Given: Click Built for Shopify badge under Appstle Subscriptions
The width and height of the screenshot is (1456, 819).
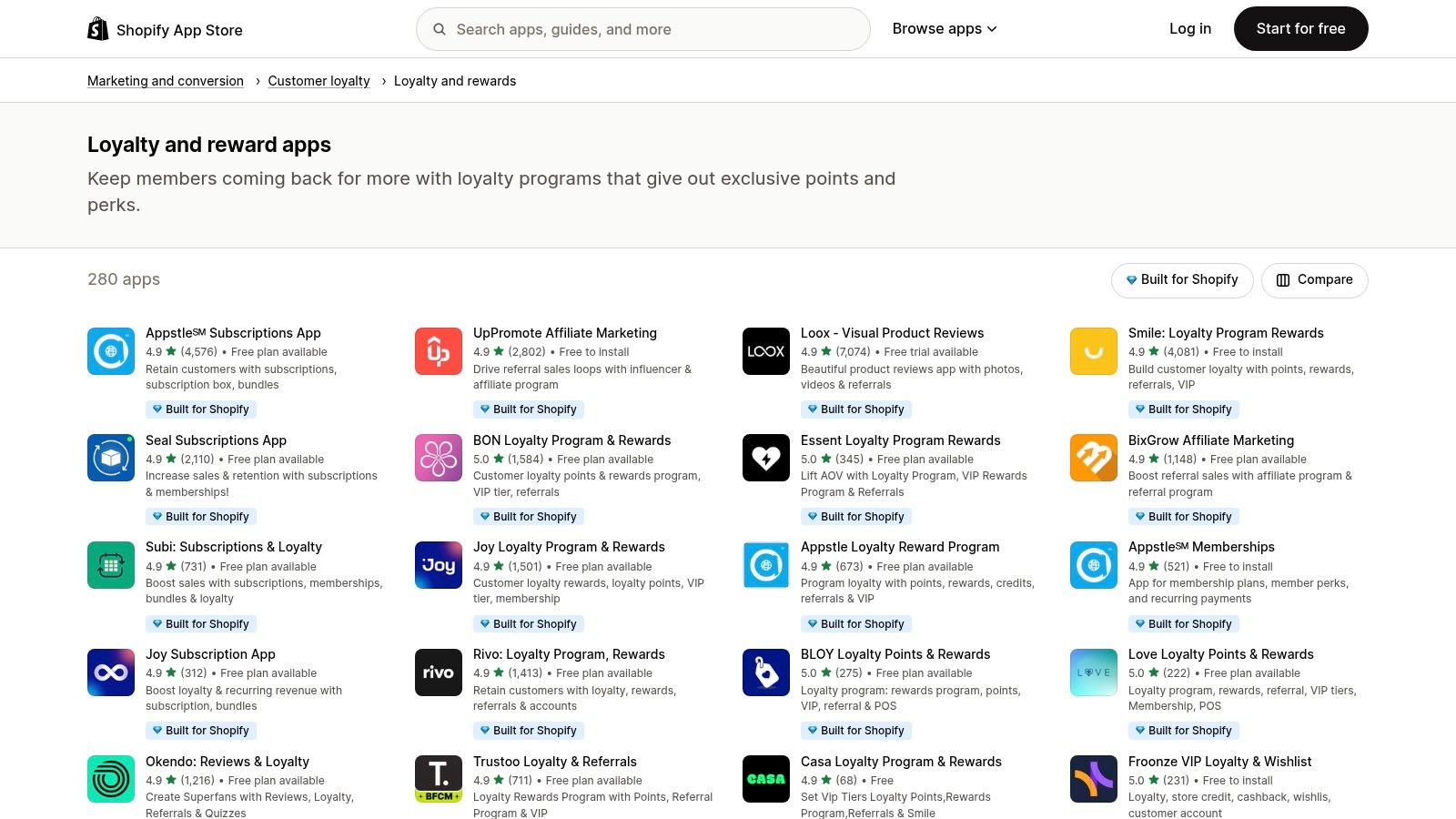Looking at the screenshot, I should (x=201, y=409).
